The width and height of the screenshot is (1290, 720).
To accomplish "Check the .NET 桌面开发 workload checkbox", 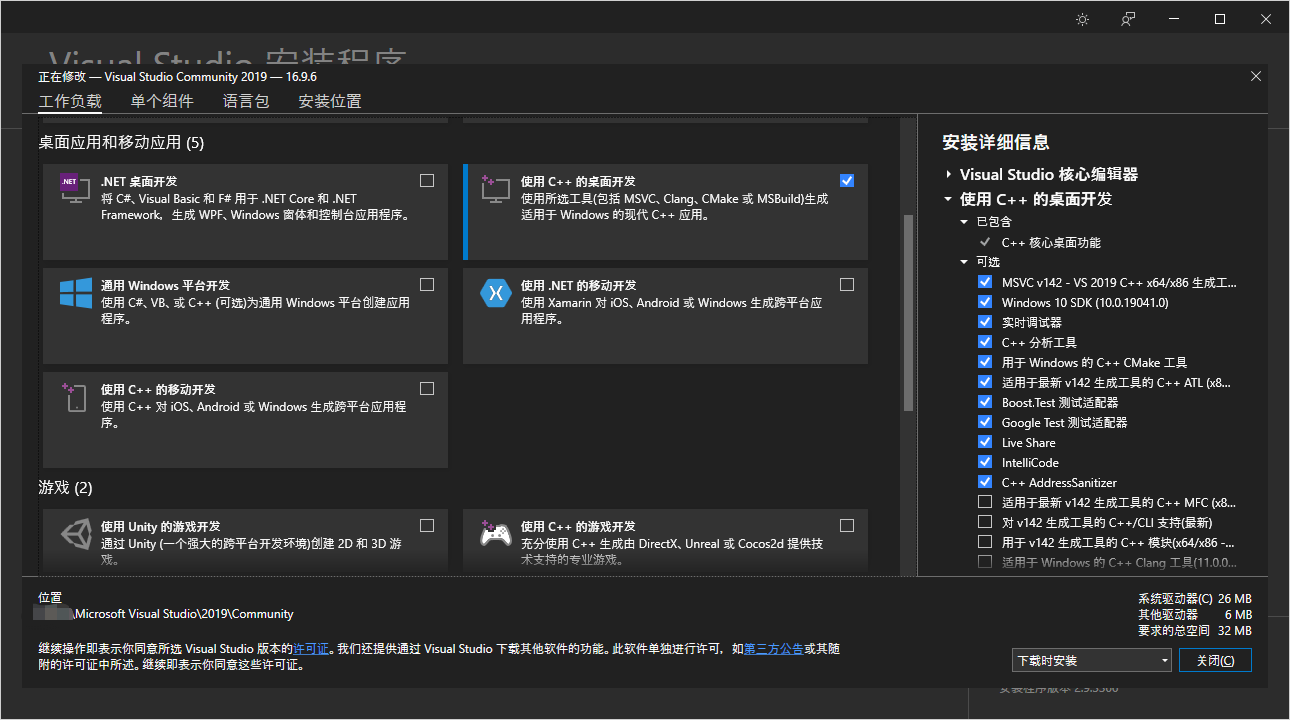I will pos(427,181).
